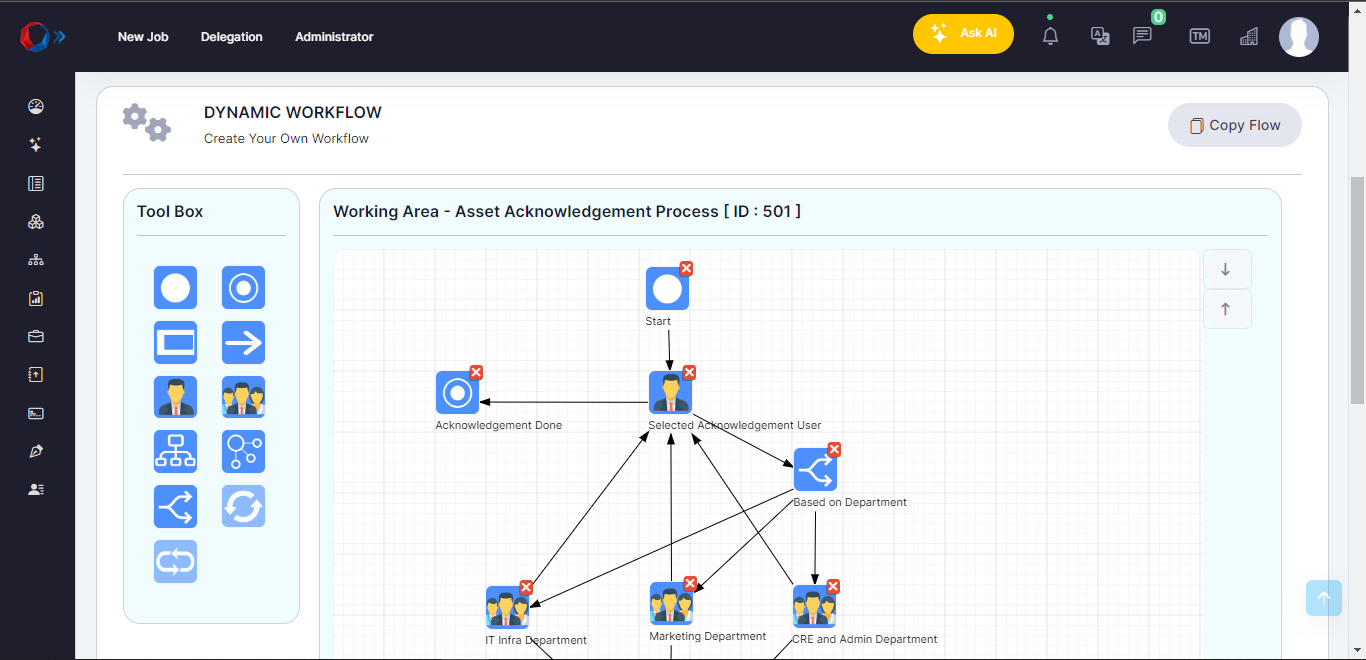The height and width of the screenshot is (660, 1366).
Task: Click the TM icon in header
Action: (1200, 36)
